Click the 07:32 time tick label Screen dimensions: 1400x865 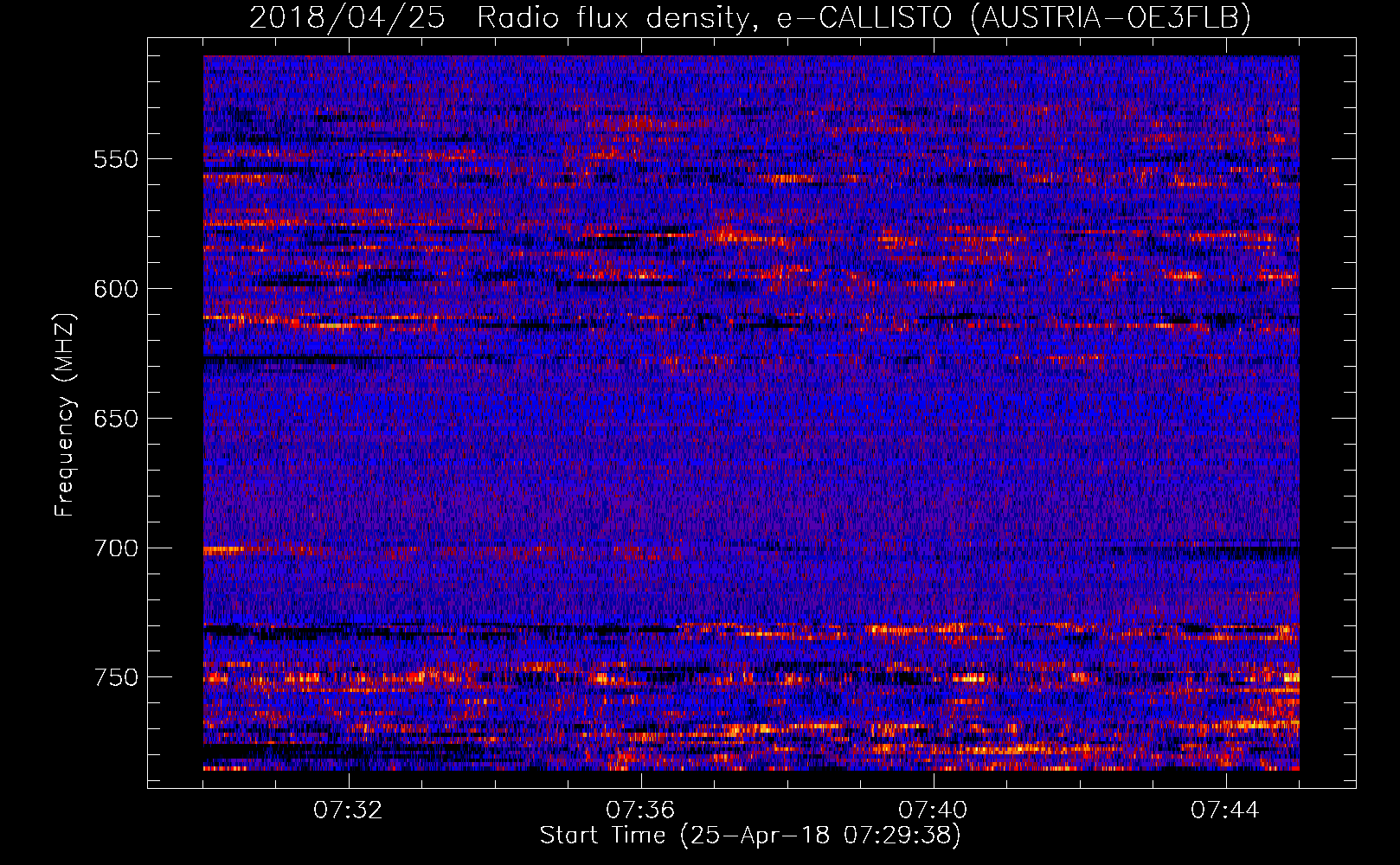(349, 811)
